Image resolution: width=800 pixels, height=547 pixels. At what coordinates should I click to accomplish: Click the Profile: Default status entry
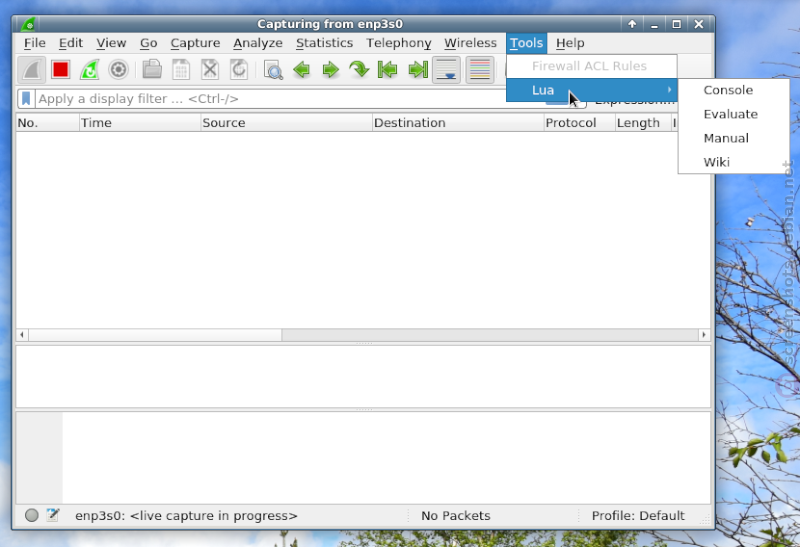point(638,515)
